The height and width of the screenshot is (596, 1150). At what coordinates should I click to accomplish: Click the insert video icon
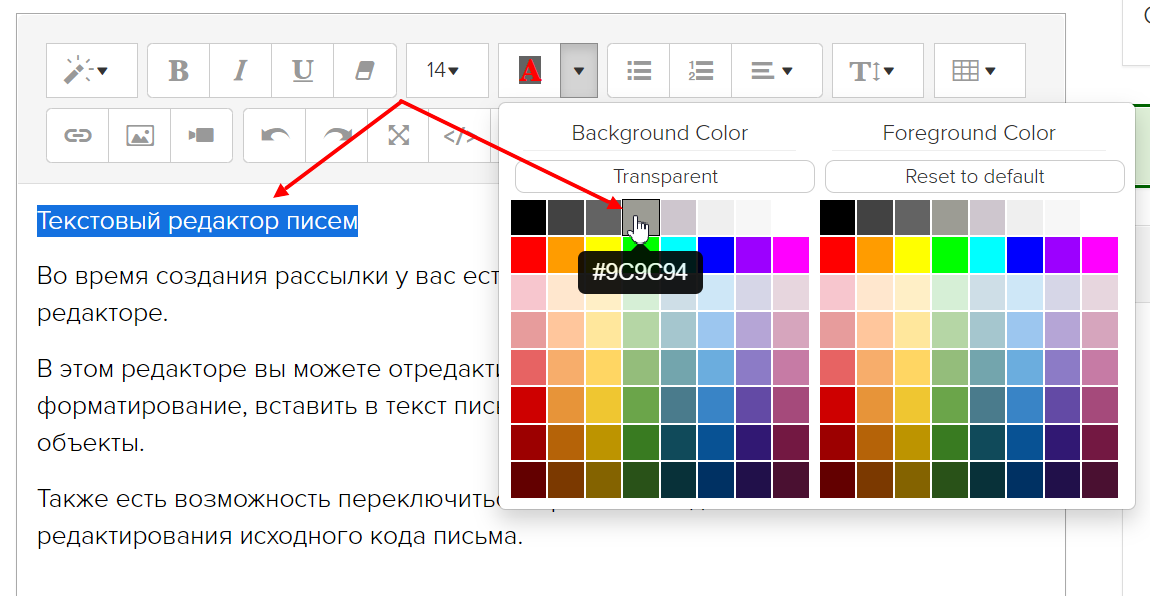click(x=202, y=136)
